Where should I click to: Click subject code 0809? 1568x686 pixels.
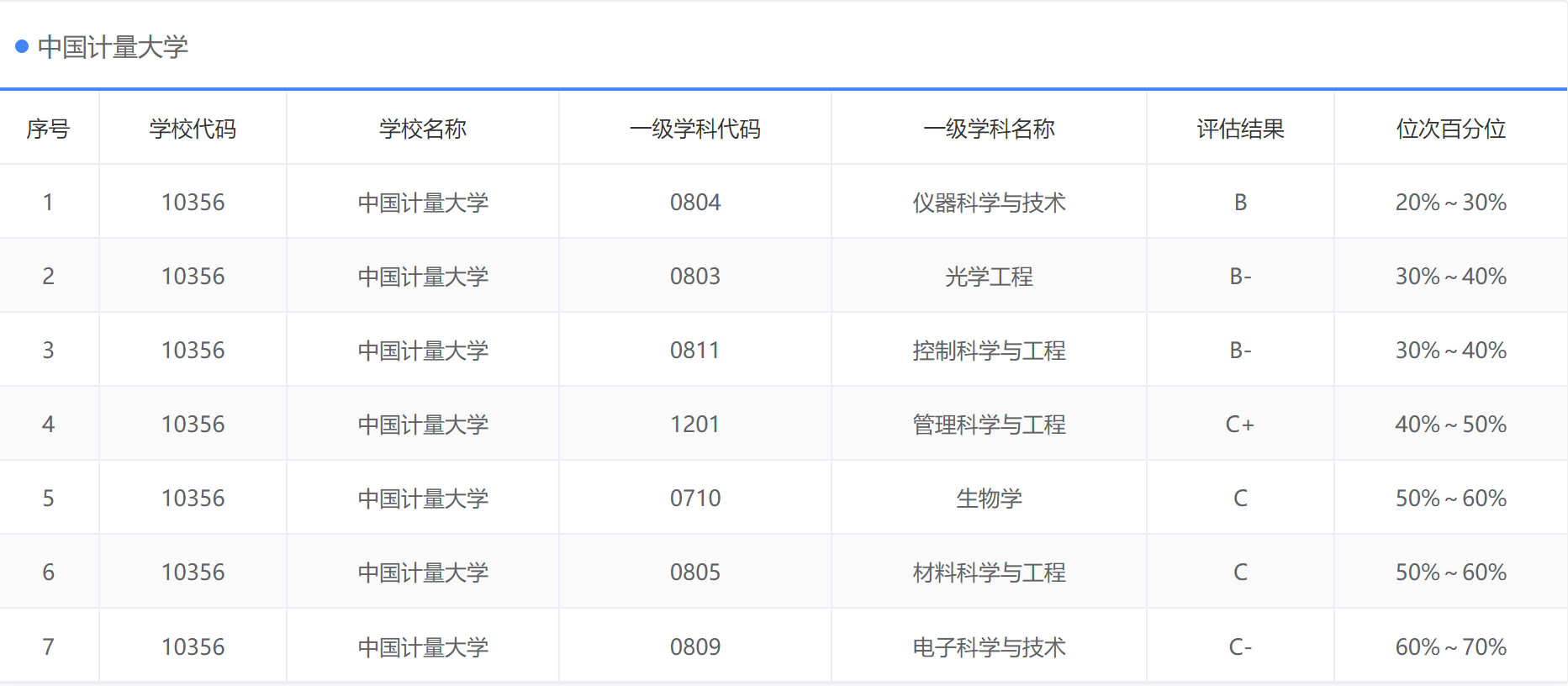(695, 647)
